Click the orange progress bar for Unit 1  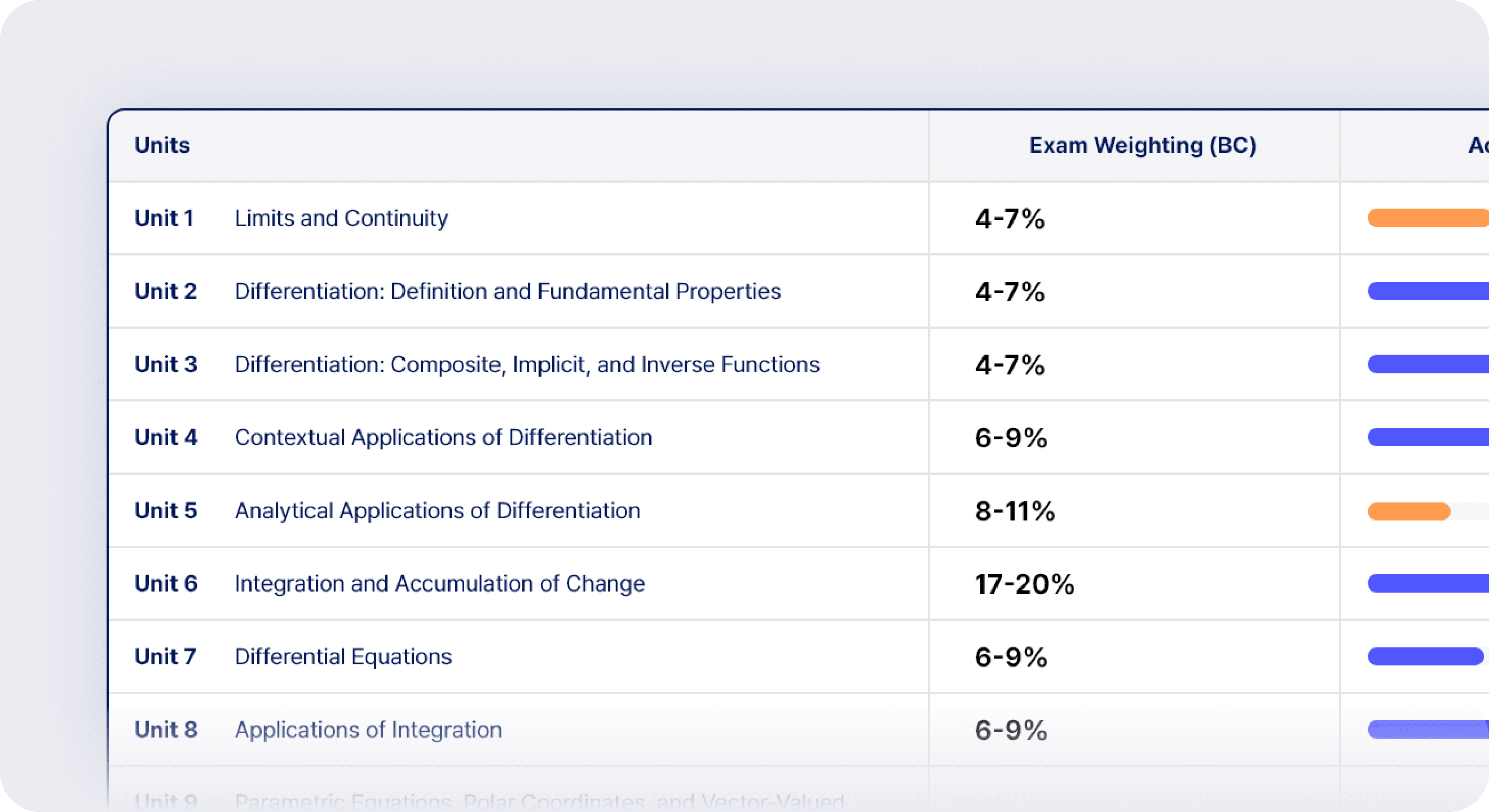(1426, 218)
